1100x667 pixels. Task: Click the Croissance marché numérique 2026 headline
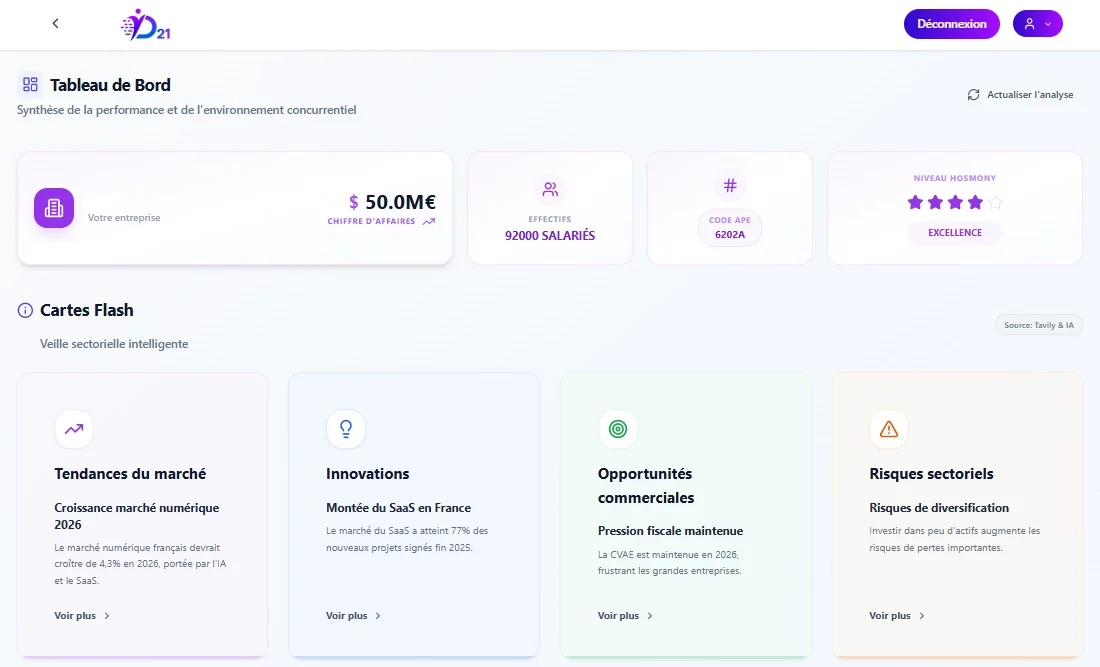[x=137, y=516]
